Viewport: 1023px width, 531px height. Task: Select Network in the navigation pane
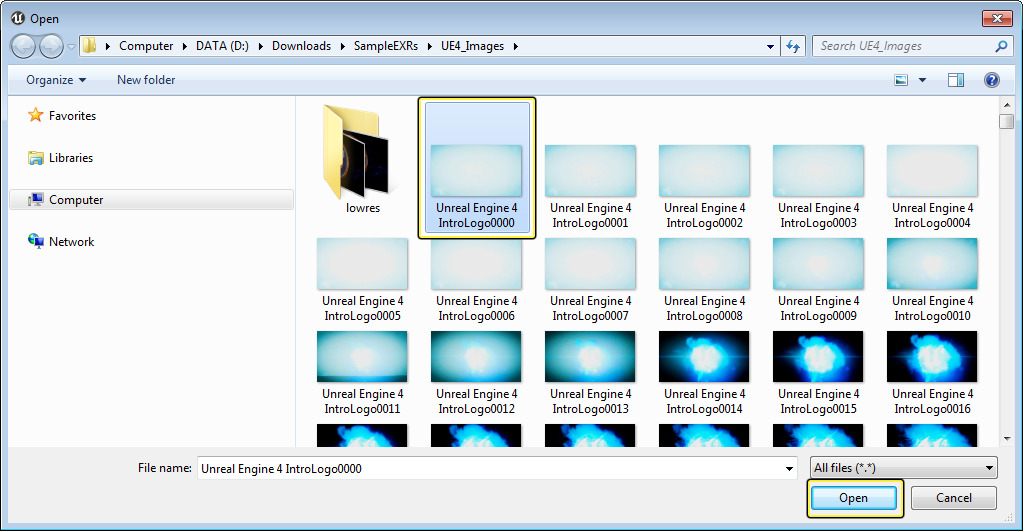coord(71,242)
